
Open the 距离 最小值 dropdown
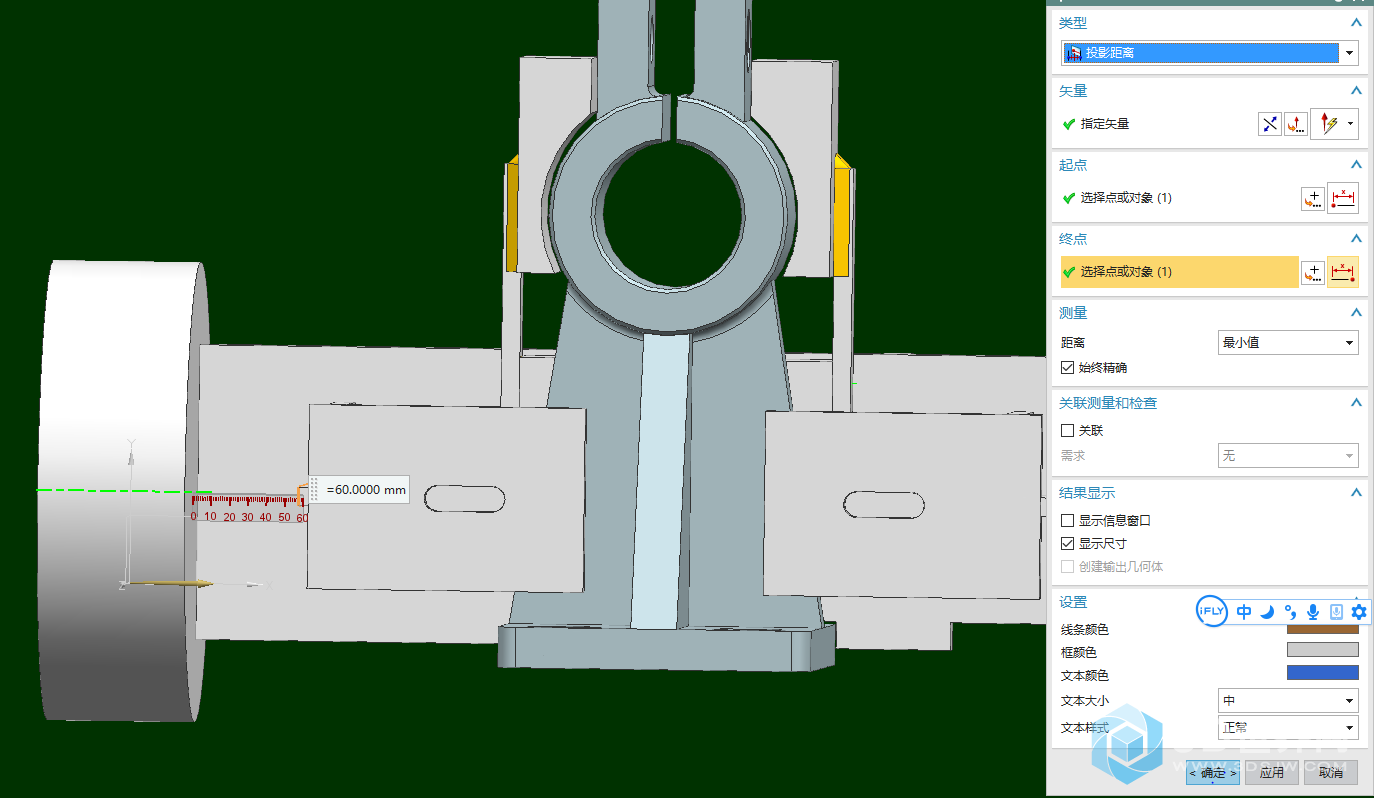click(x=1288, y=343)
